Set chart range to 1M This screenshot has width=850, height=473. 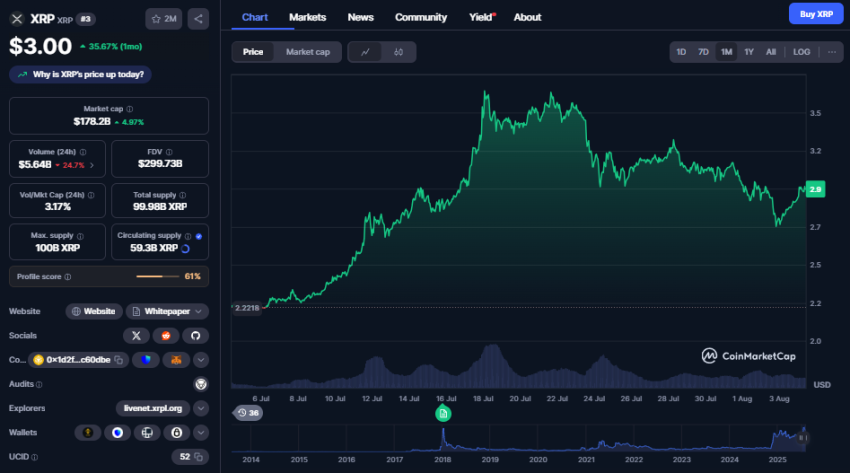coord(726,52)
